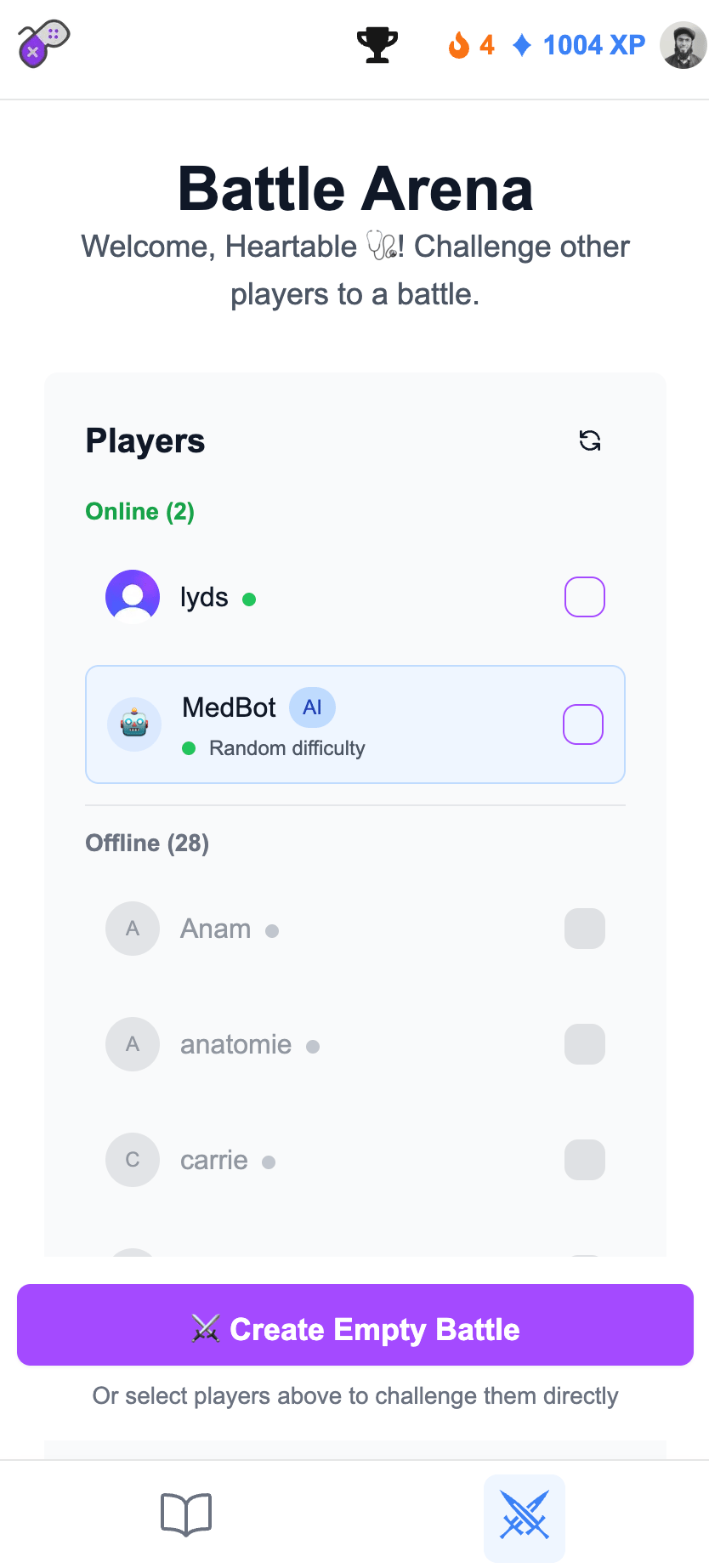Click the lyds player avatar
The image size is (709, 1568).
(x=133, y=597)
